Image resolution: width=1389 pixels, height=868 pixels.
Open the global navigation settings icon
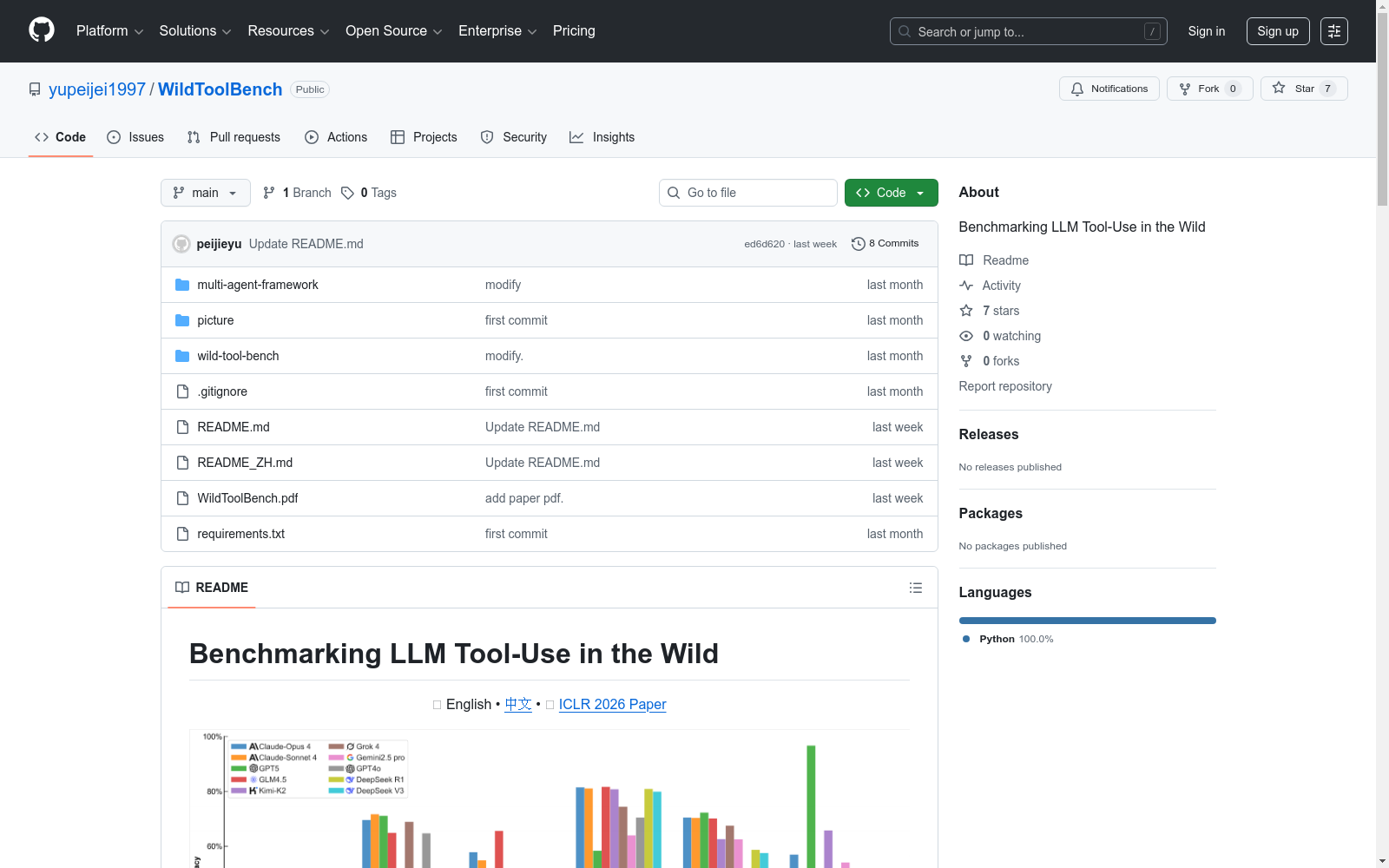click(x=1334, y=31)
